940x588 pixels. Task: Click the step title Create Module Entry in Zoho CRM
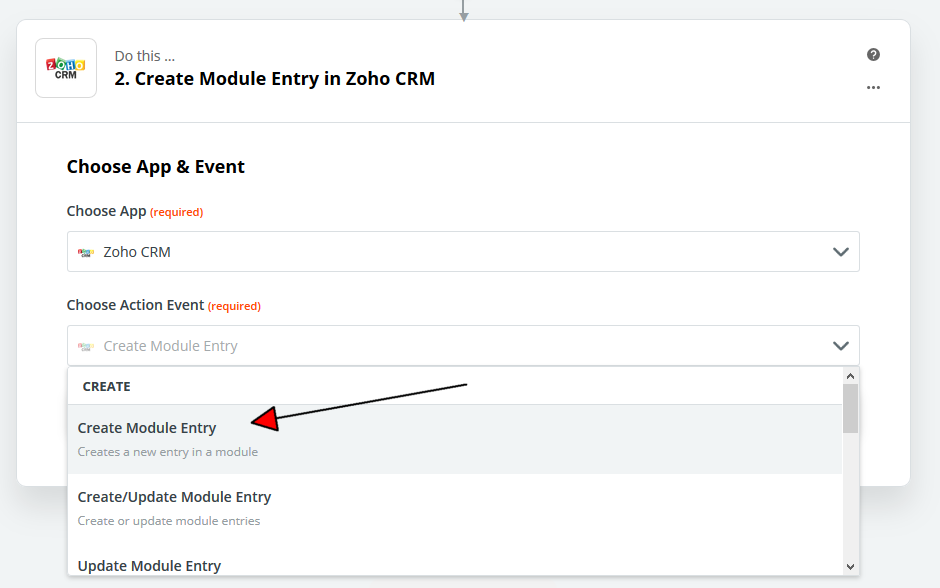tap(275, 79)
